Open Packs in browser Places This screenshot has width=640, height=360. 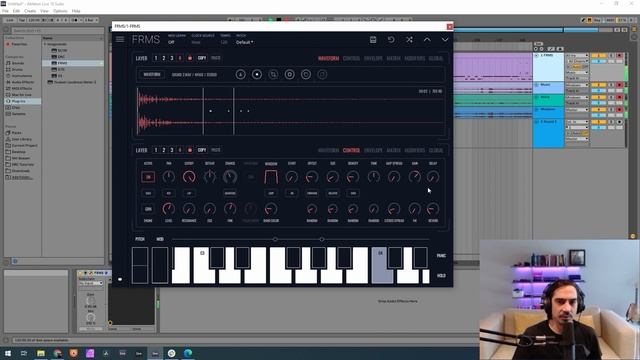[x=16, y=133]
